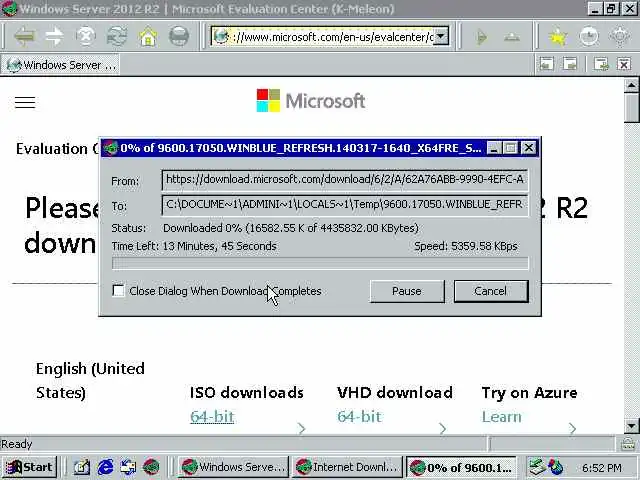Click the From URL field
The image size is (640, 480).
click(345, 180)
